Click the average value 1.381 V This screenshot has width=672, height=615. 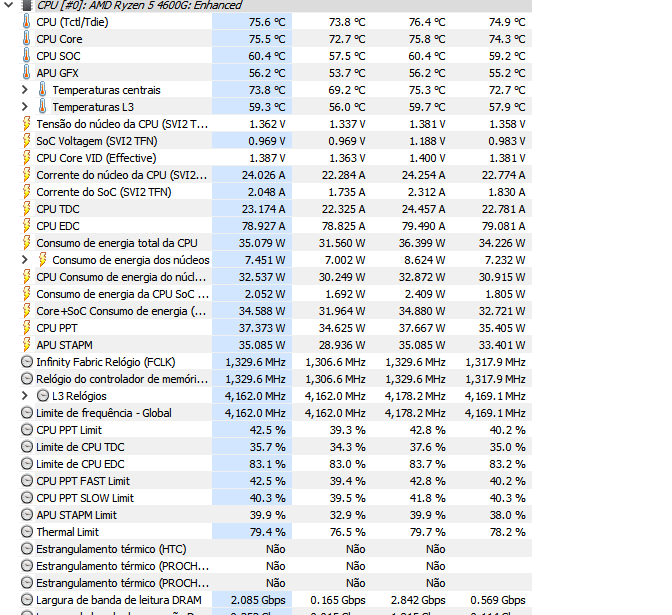tap(507, 158)
